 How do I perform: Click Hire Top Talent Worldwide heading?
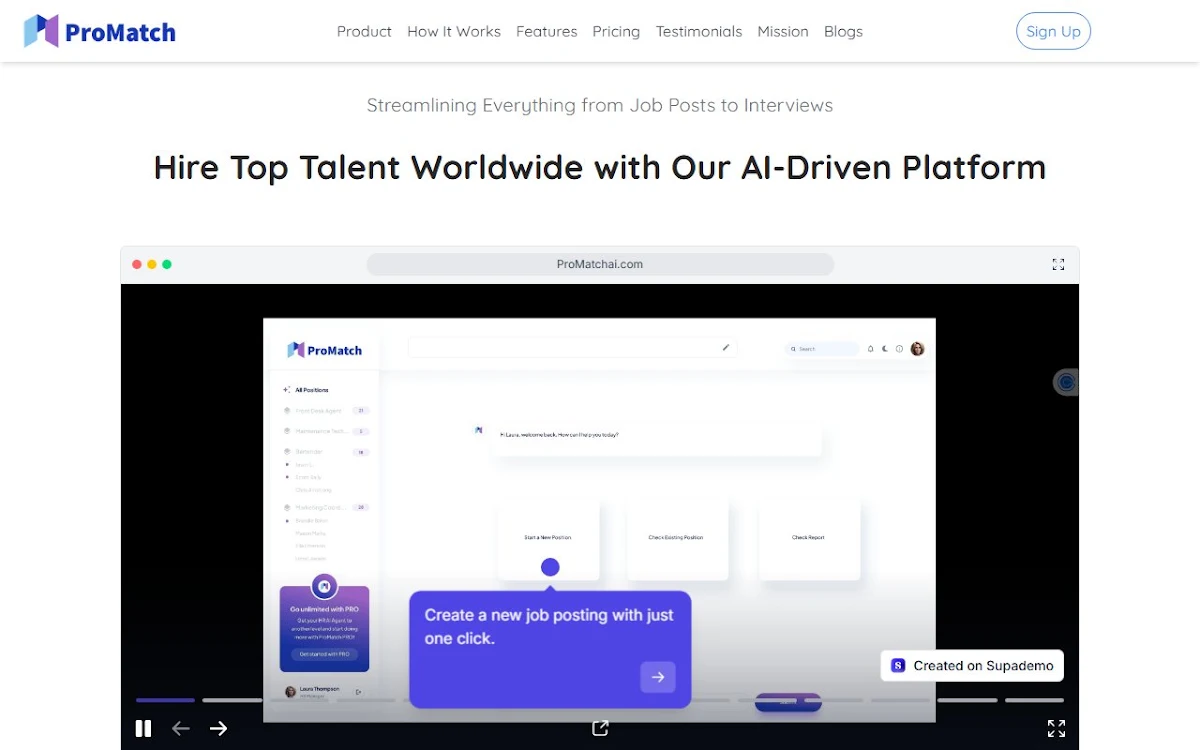(600, 167)
